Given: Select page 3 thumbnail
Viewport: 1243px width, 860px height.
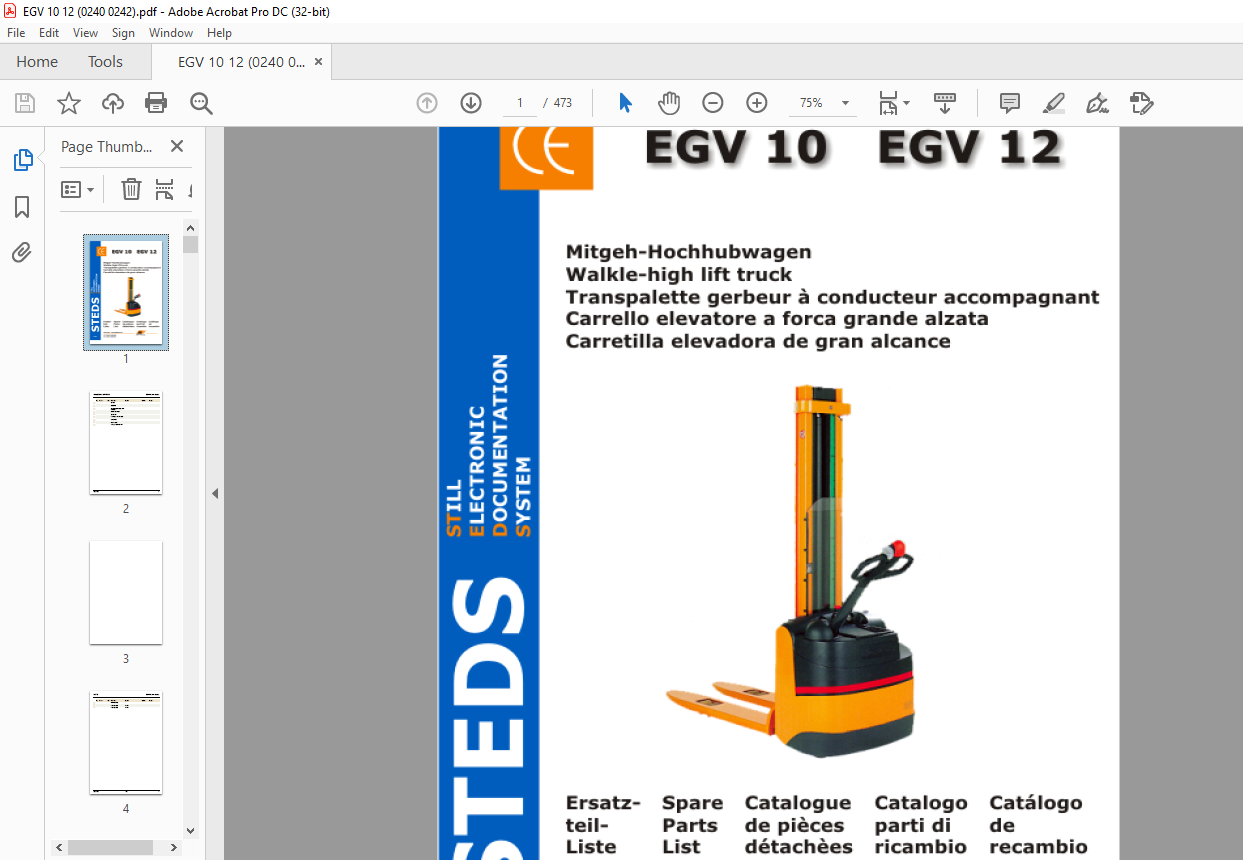Looking at the screenshot, I should pyautogui.click(x=126, y=593).
